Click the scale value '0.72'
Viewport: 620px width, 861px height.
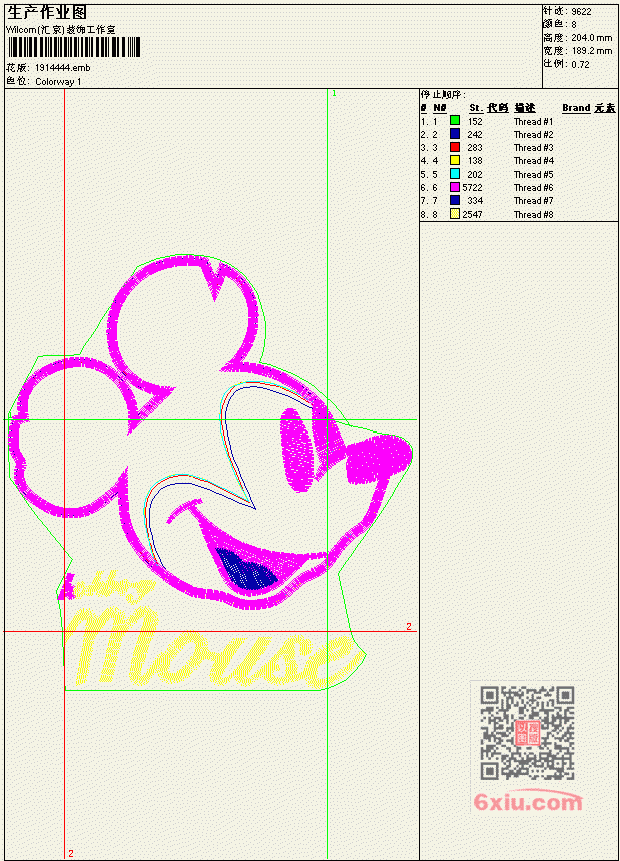(x=580, y=64)
